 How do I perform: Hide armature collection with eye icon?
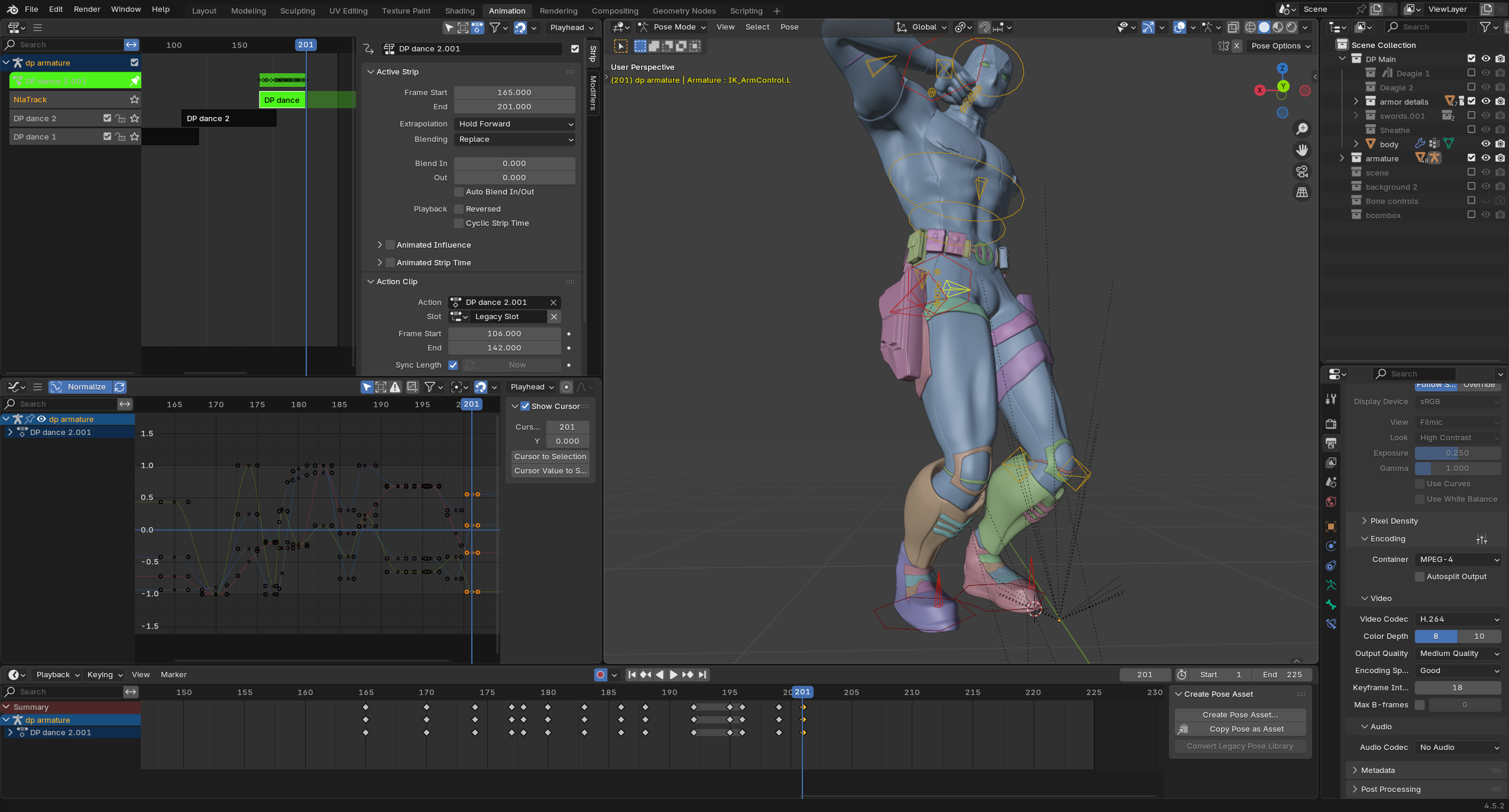(x=1485, y=158)
